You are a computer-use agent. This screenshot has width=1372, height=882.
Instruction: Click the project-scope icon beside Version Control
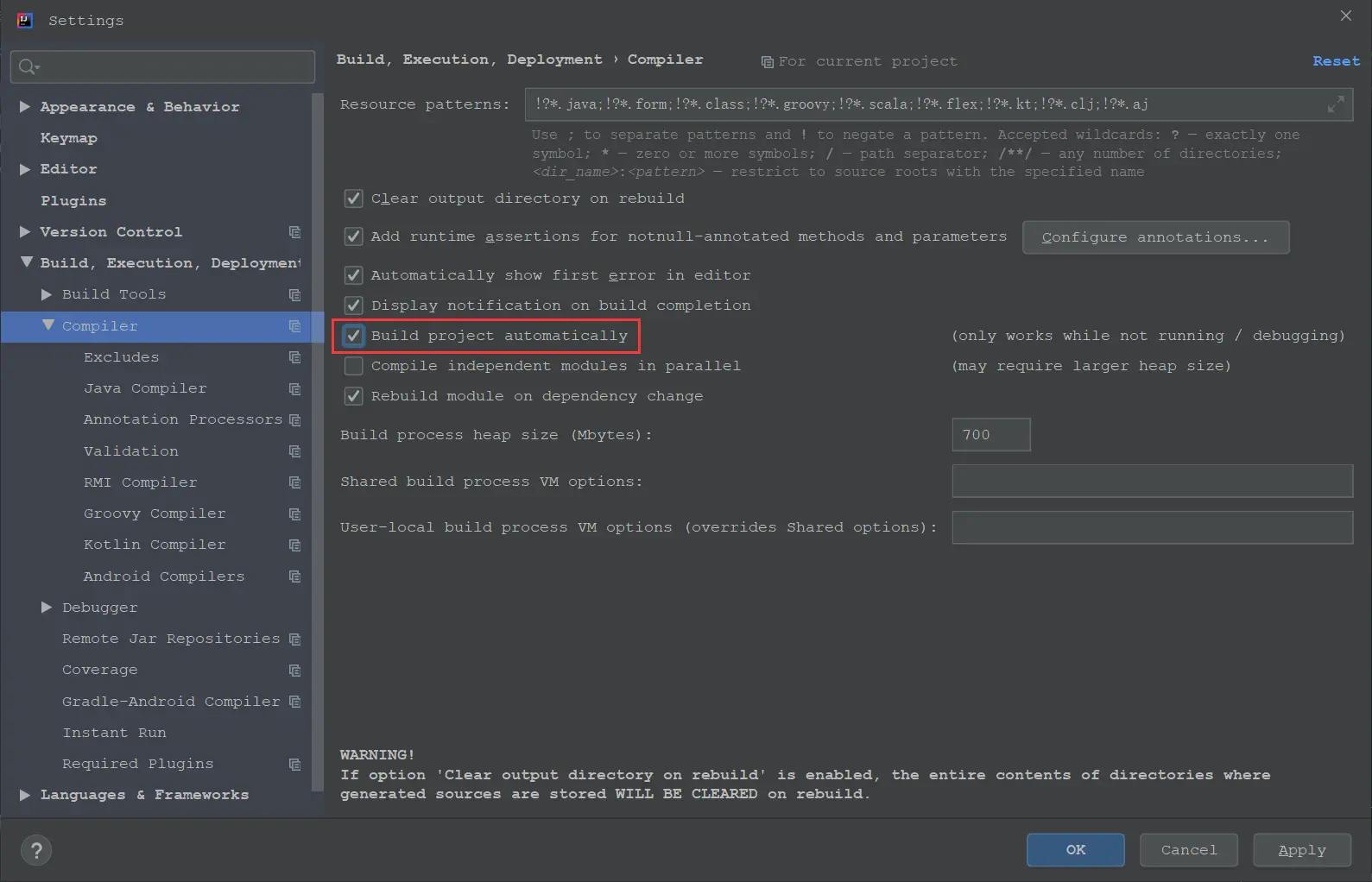click(294, 232)
